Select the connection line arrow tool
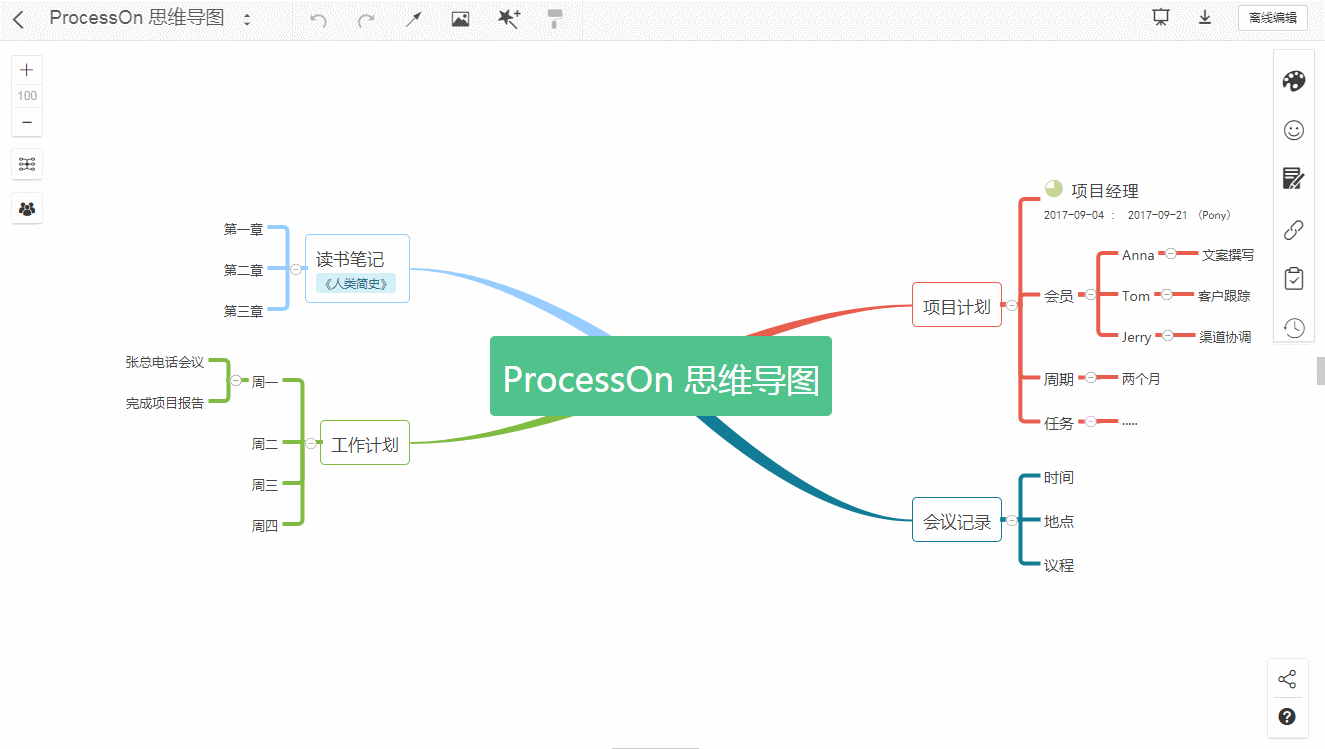 413,19
